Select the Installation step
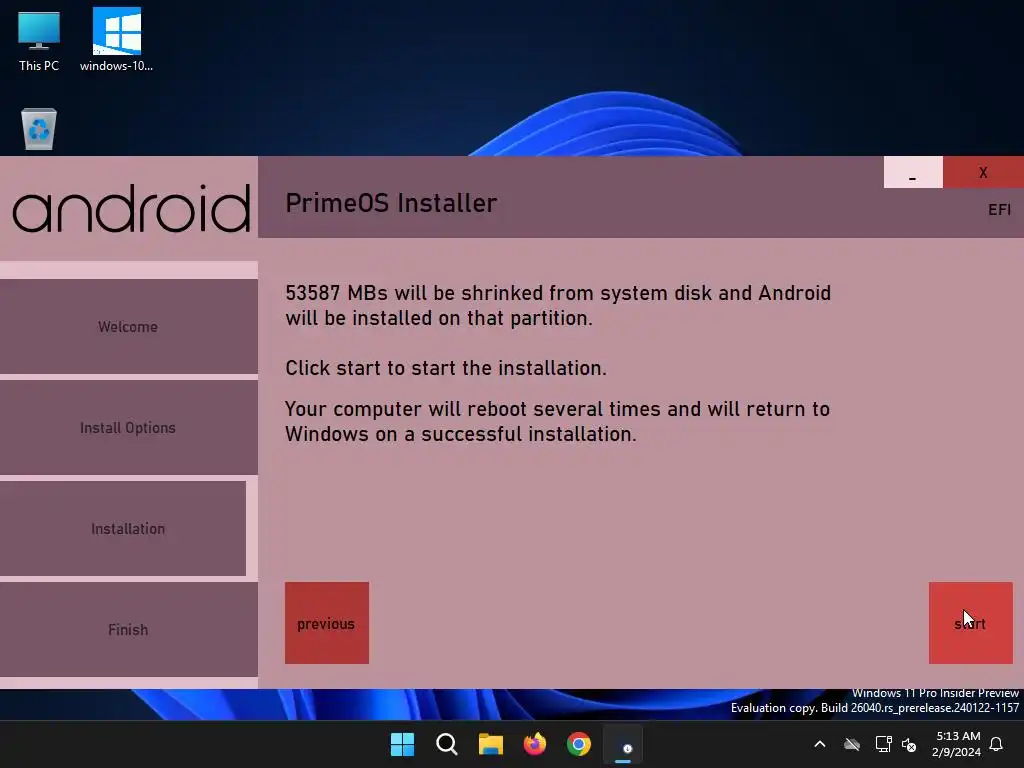 pos(123,528)
